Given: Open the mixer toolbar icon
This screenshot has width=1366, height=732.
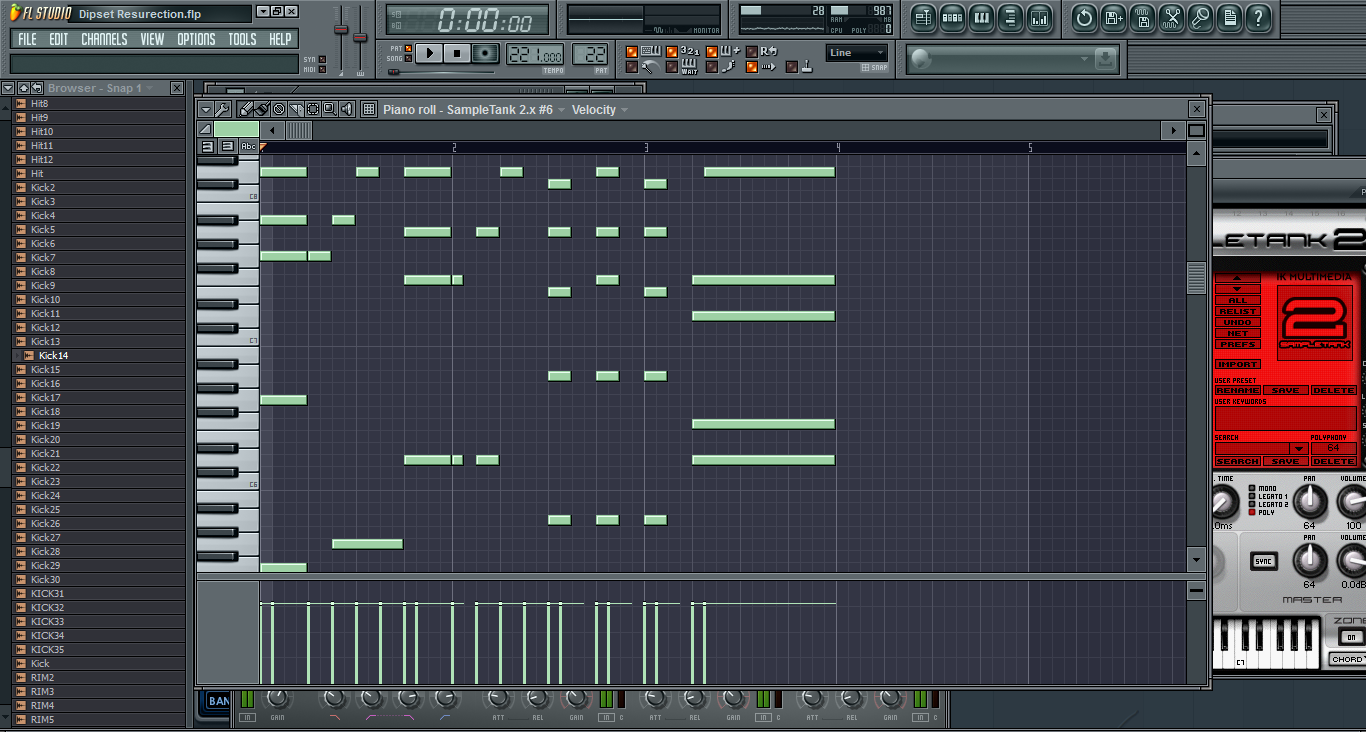Looking at the screenshot, I should pyautogui.click(x=1039, y=18).
